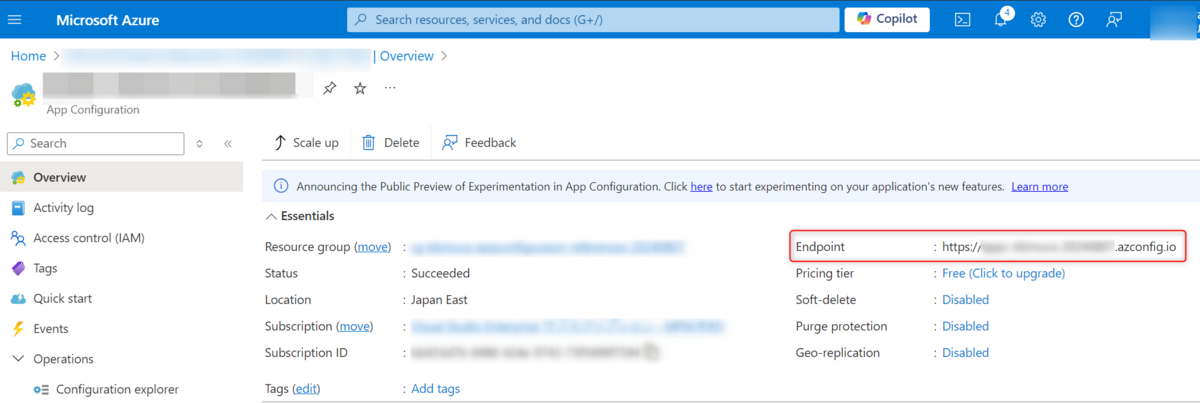1200x403 pixels.
Task: Click the Learn more link
Action: pyautogui.click(x=1039, y=186)
